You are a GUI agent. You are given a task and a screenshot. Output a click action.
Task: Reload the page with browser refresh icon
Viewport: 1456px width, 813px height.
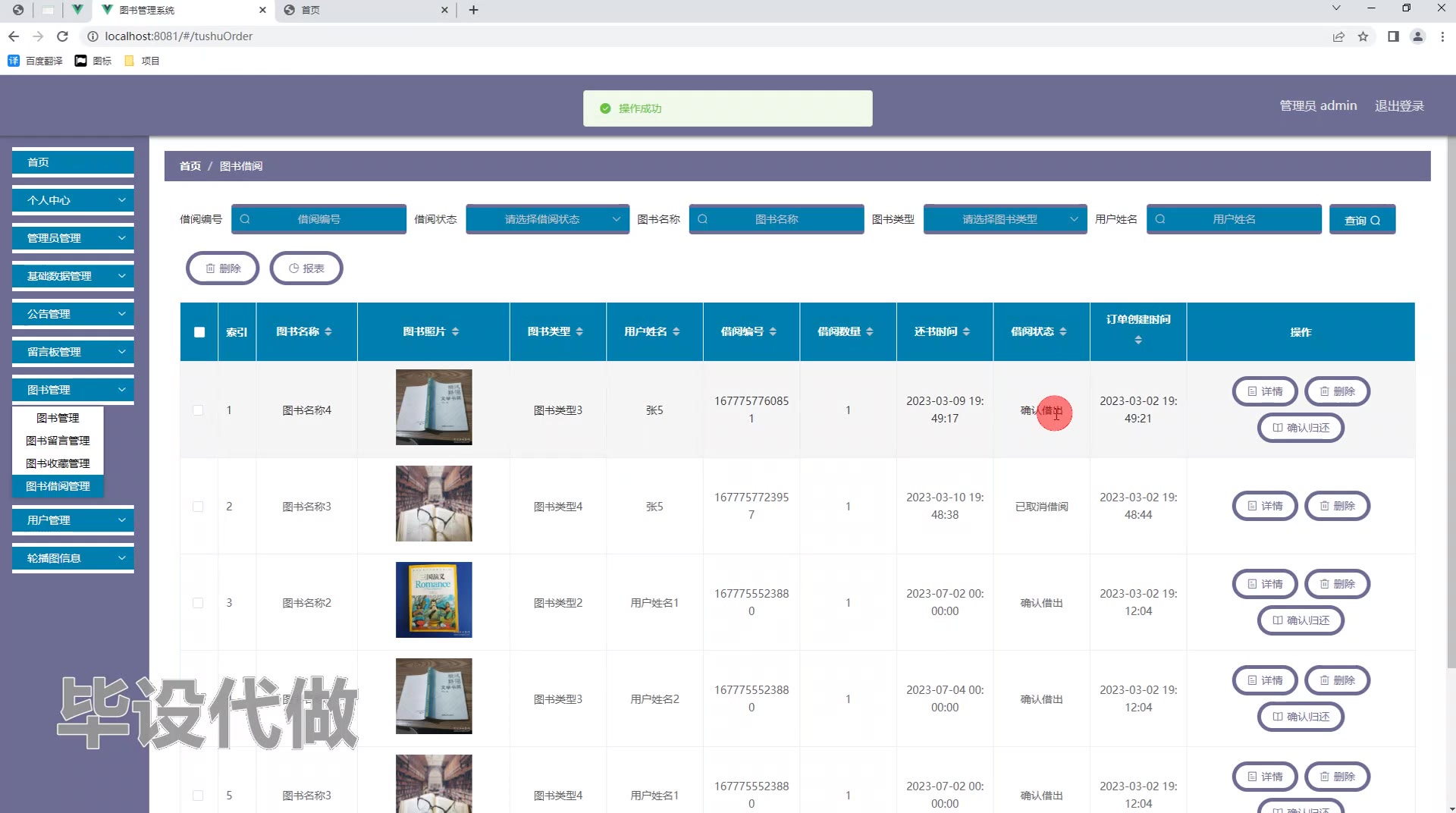tap(63, 36)
